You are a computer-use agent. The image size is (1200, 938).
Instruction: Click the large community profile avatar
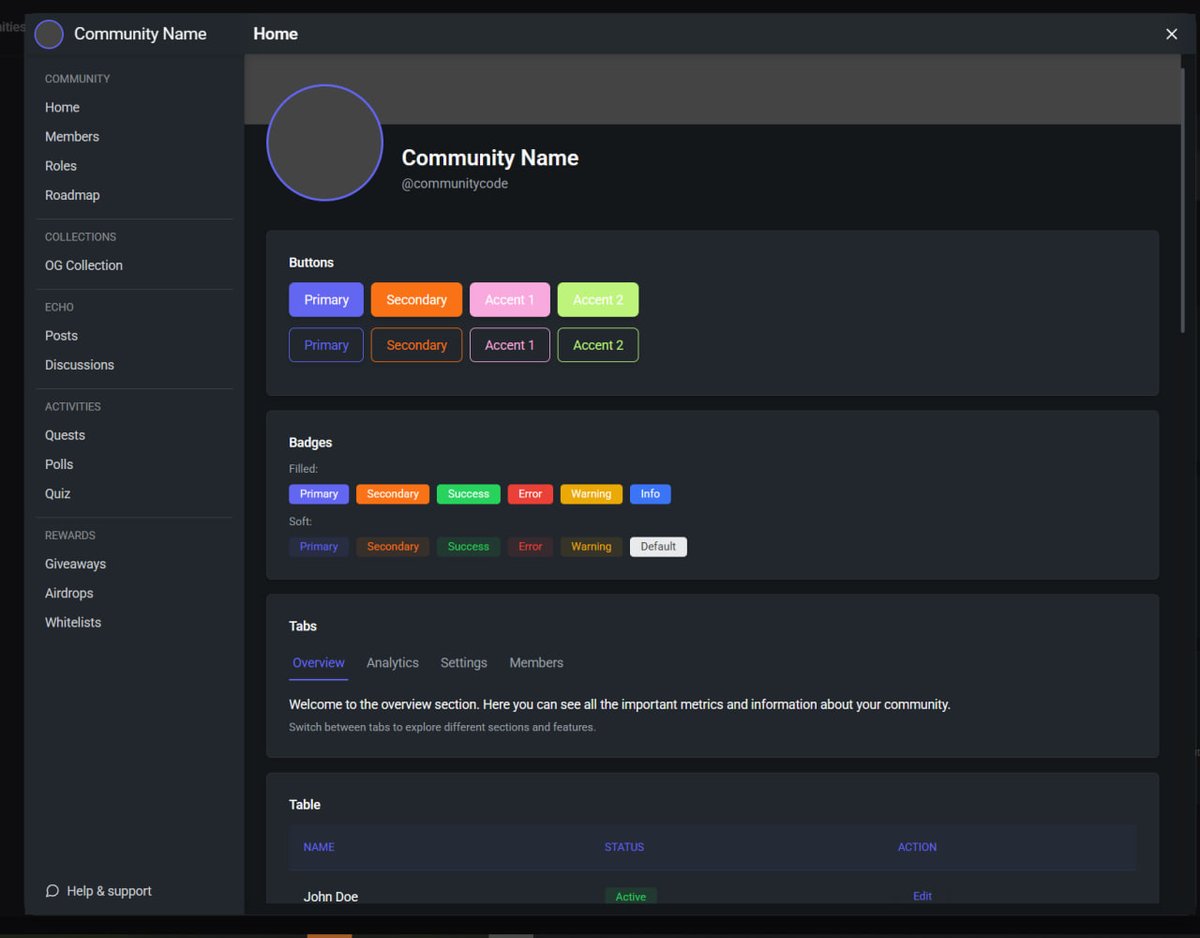pyautogui.click(x=325, y=143)
